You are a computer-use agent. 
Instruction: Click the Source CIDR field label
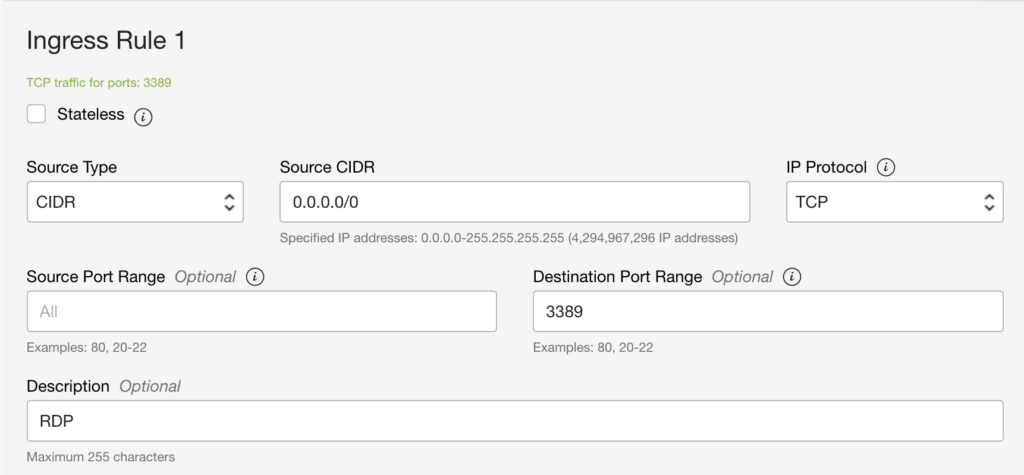(x=327, y=167)
